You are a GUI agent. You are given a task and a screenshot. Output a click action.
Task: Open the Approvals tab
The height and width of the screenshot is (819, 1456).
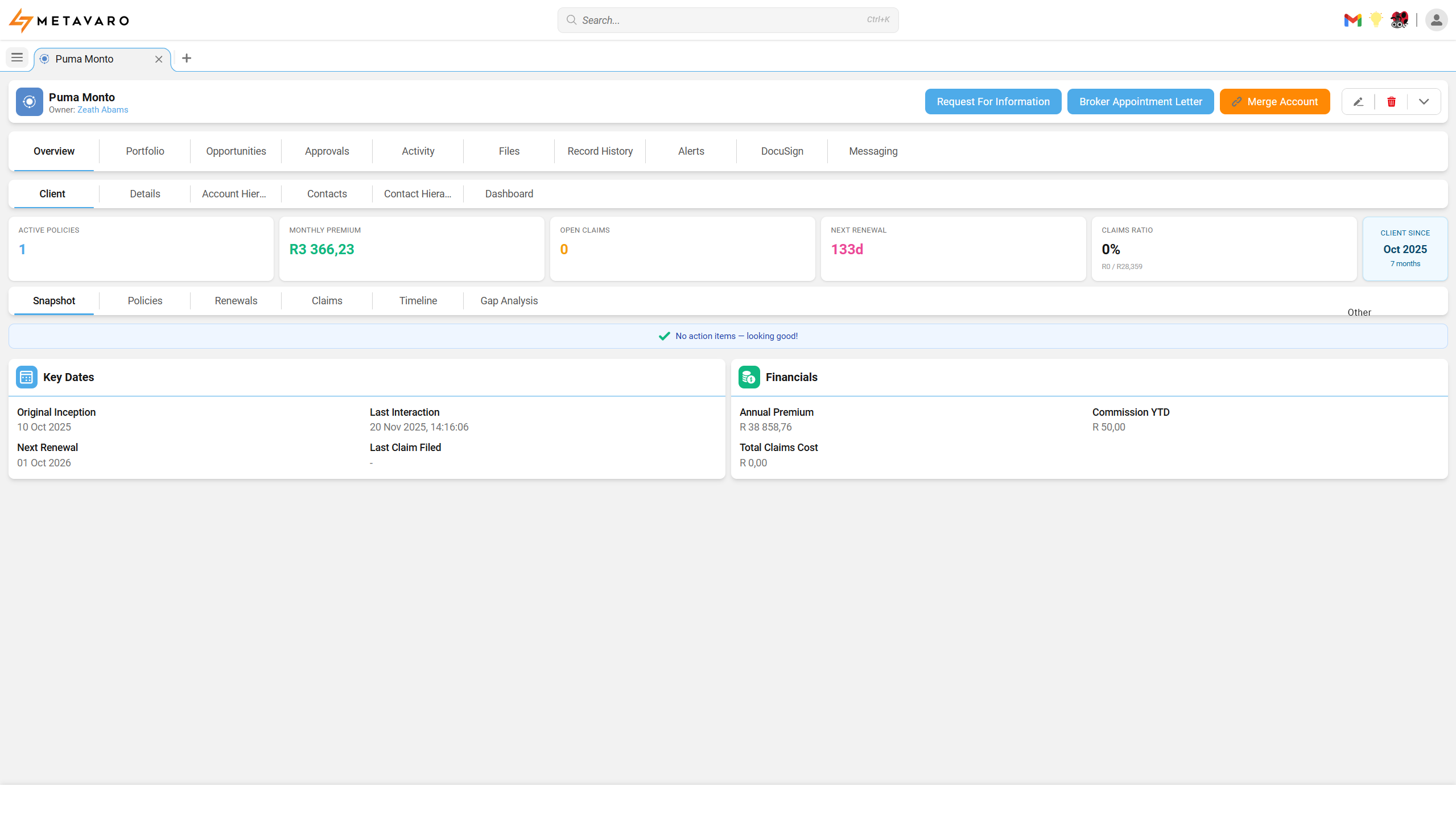(327, 151)
